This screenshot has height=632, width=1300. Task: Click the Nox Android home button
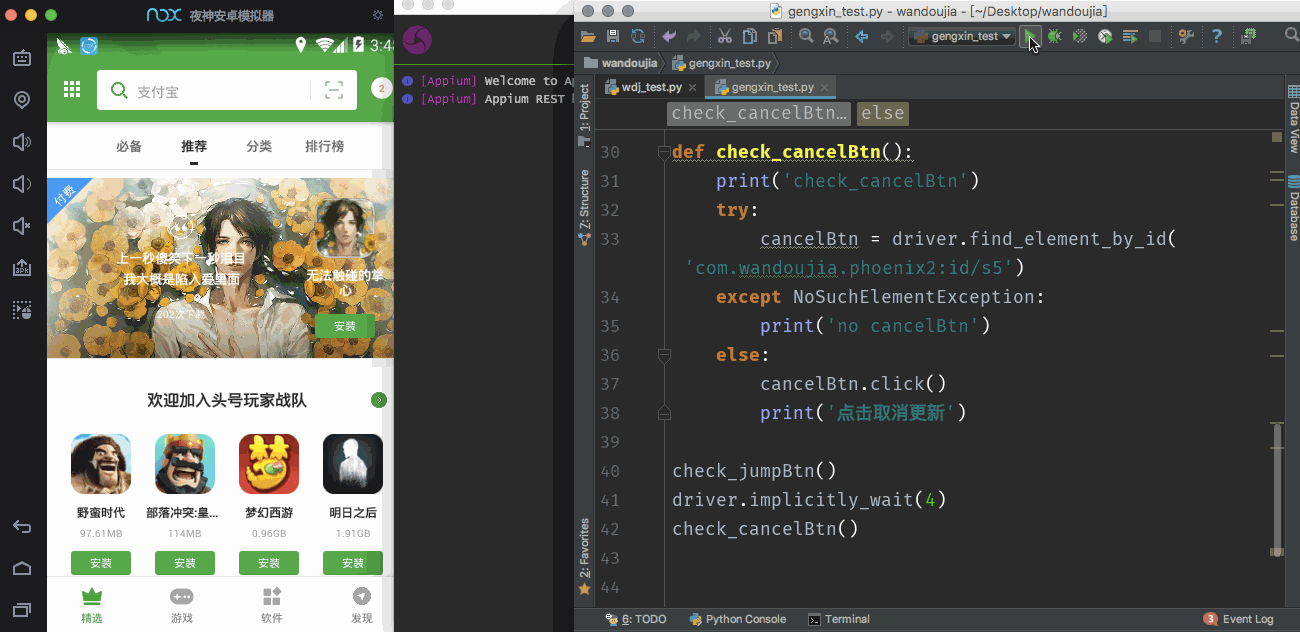[x=22, y=568]
